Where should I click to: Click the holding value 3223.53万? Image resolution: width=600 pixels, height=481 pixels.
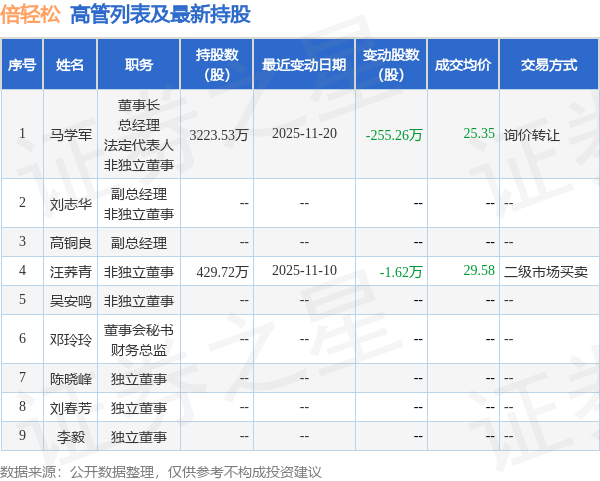point(219,135)
